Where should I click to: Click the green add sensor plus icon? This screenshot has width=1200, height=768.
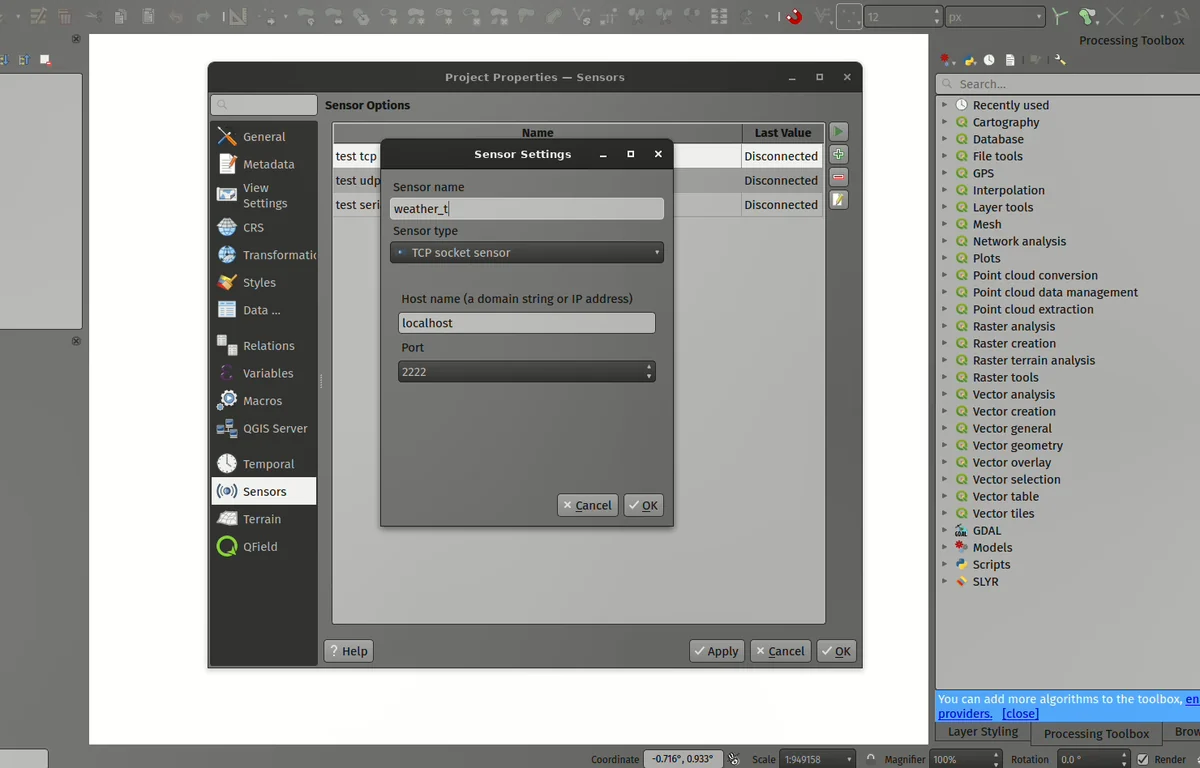[x=839, y=155]
